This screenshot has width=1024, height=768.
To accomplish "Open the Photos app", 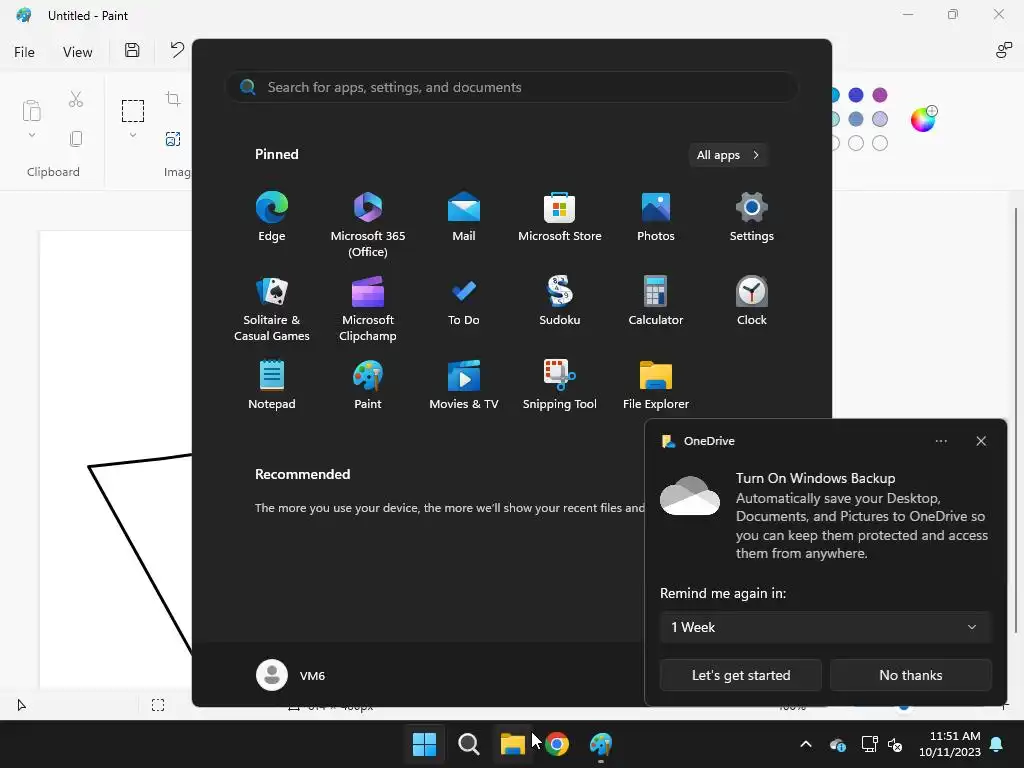I will 656,217.
